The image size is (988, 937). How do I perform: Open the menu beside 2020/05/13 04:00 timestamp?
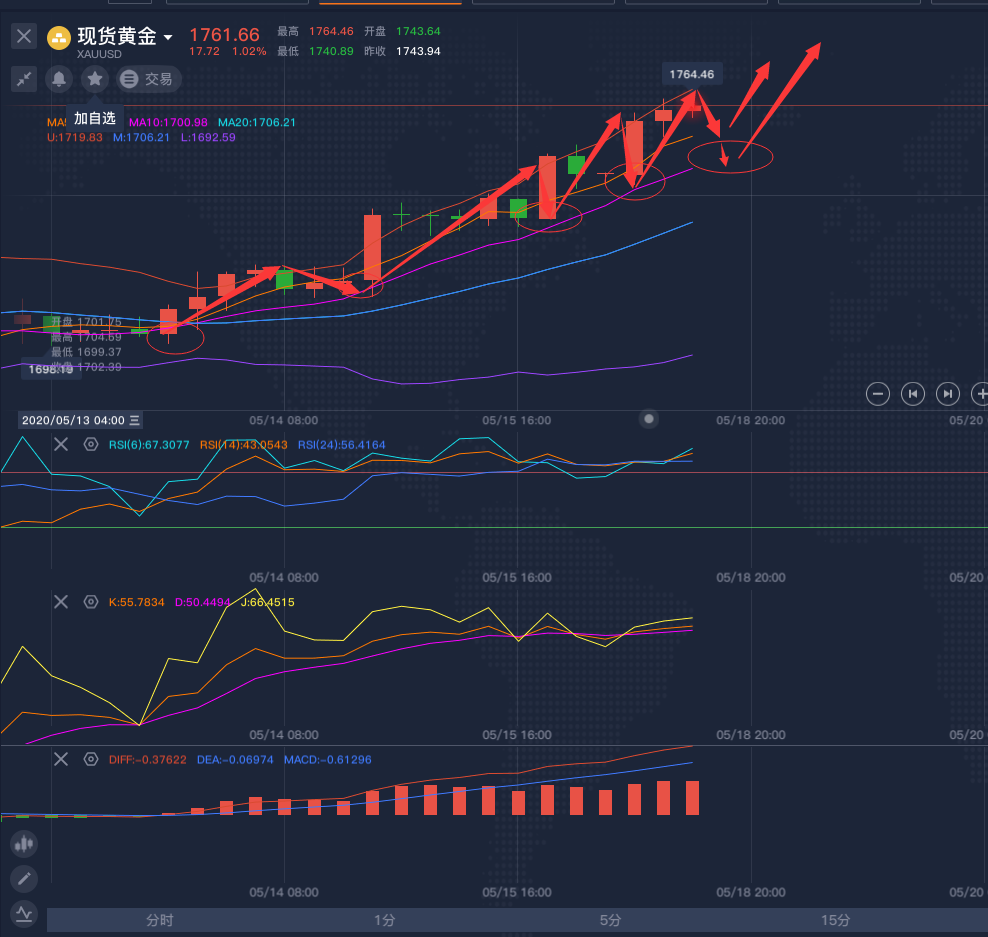[x=135, y=421]
